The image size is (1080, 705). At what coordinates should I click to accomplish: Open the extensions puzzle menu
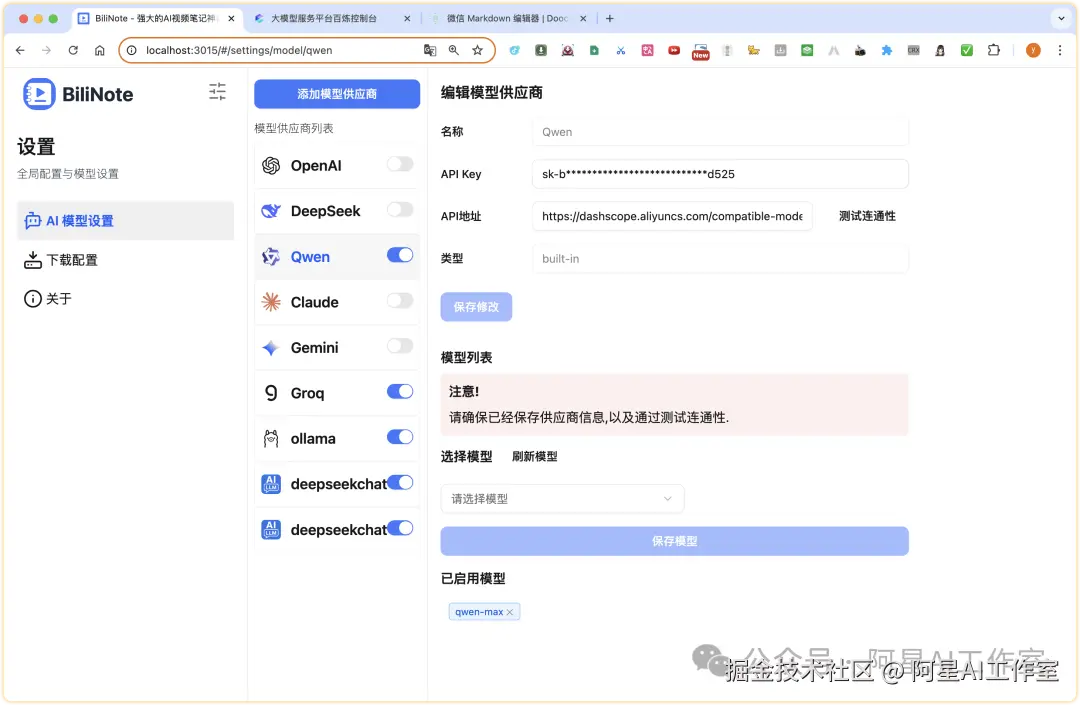pos(993,50)
